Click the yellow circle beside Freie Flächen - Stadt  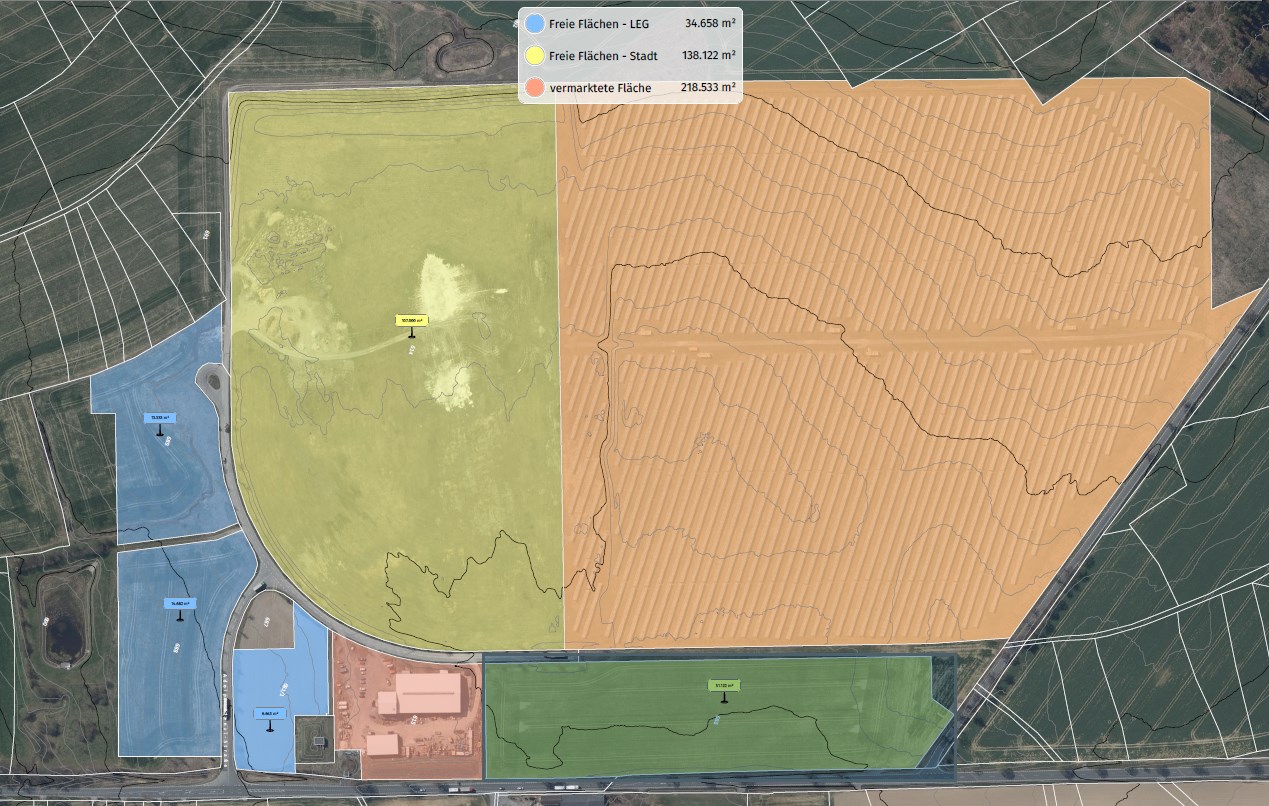click(537, 56)
